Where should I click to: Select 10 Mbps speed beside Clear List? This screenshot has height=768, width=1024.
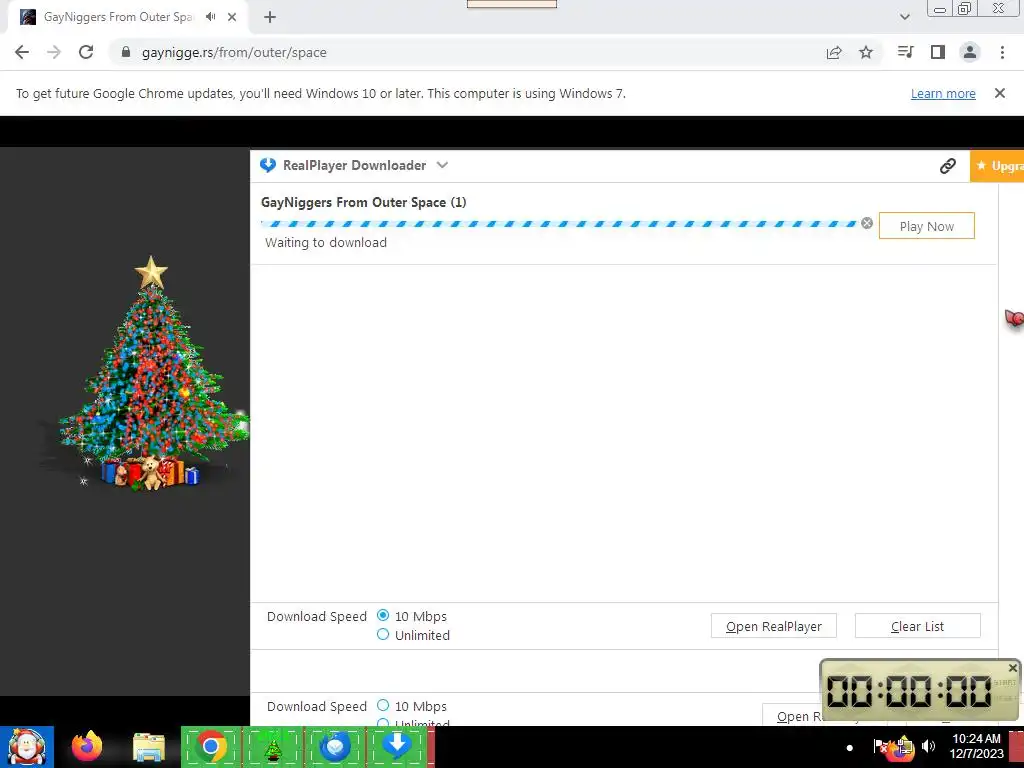click(x=383, y=615)
